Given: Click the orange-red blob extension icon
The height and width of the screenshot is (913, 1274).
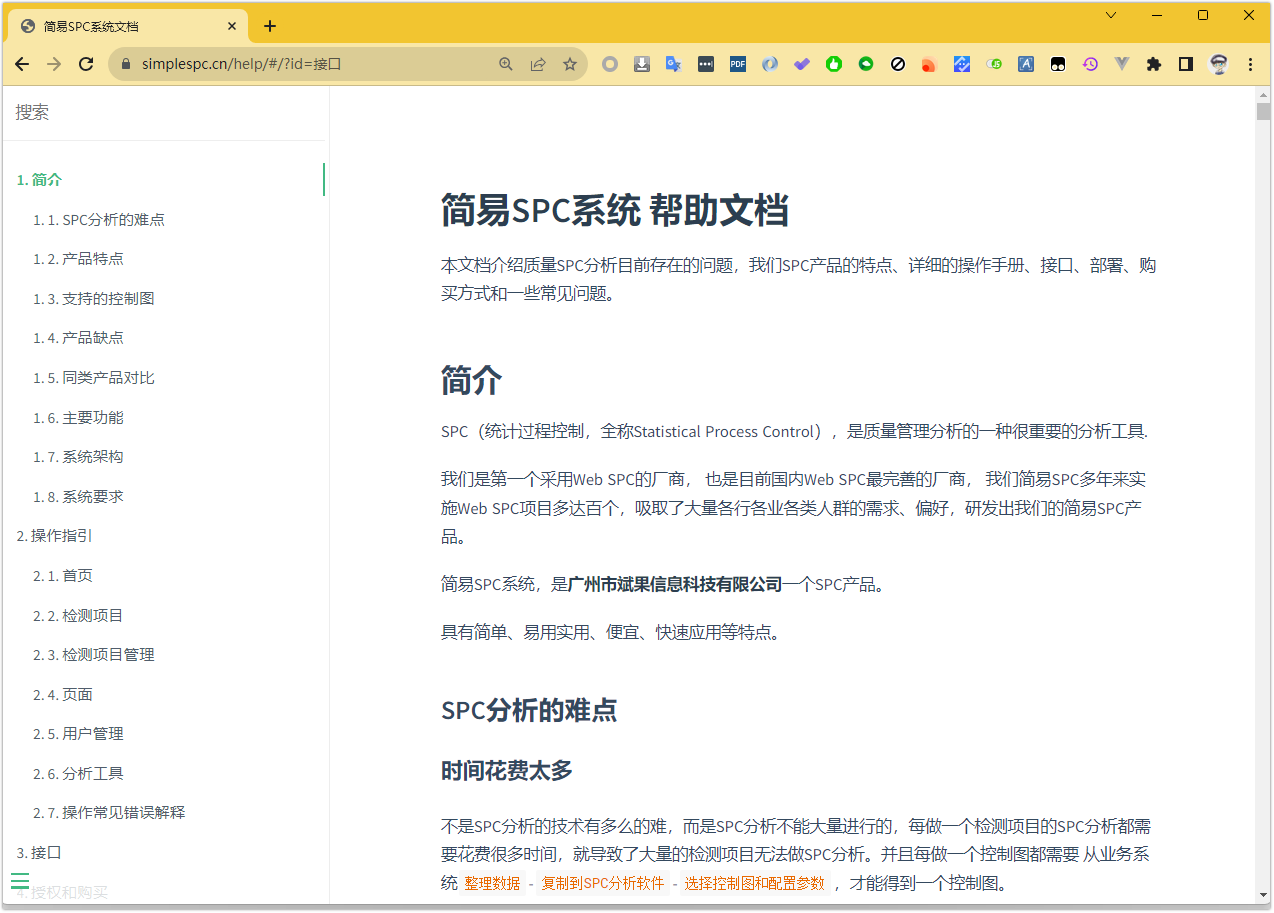Looking at the screenshot, I should point(930,64).
